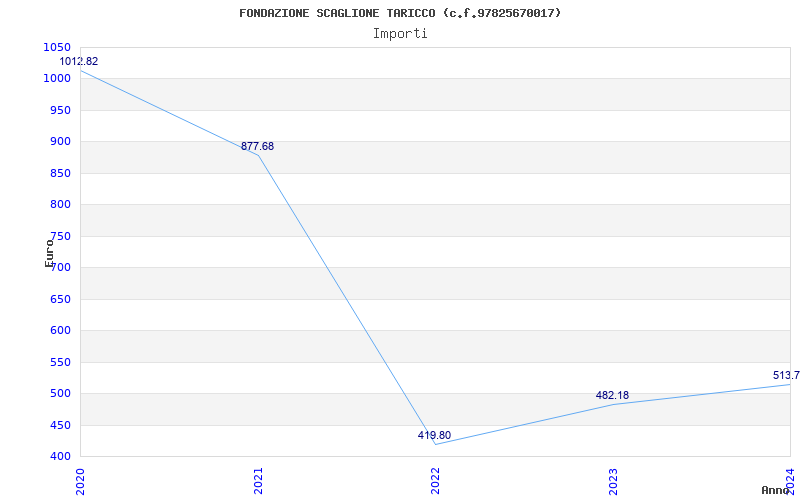The width and height of the screenshot is (800, 500).
Task: Click the 900 y-axis tick label
Action: [x=60, y=142]
